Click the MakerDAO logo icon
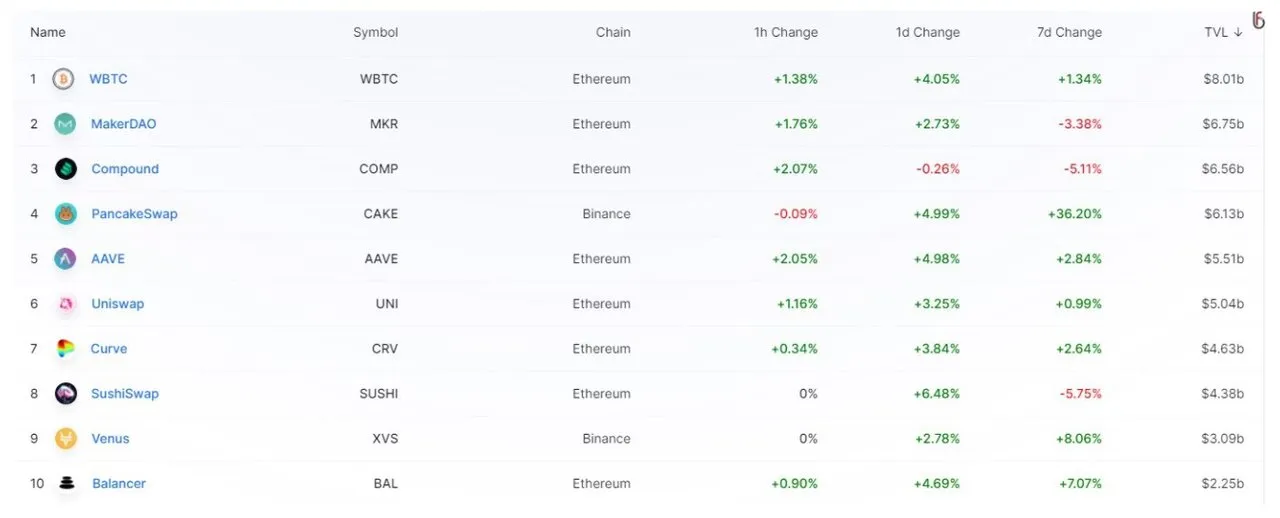1280x518 pixels. pos(65,124)
